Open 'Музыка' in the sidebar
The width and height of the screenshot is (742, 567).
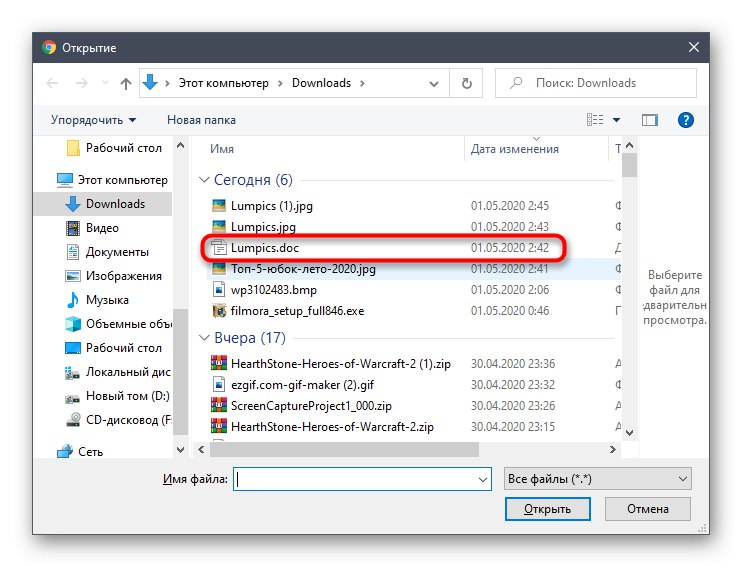click(x=97, y=300)
